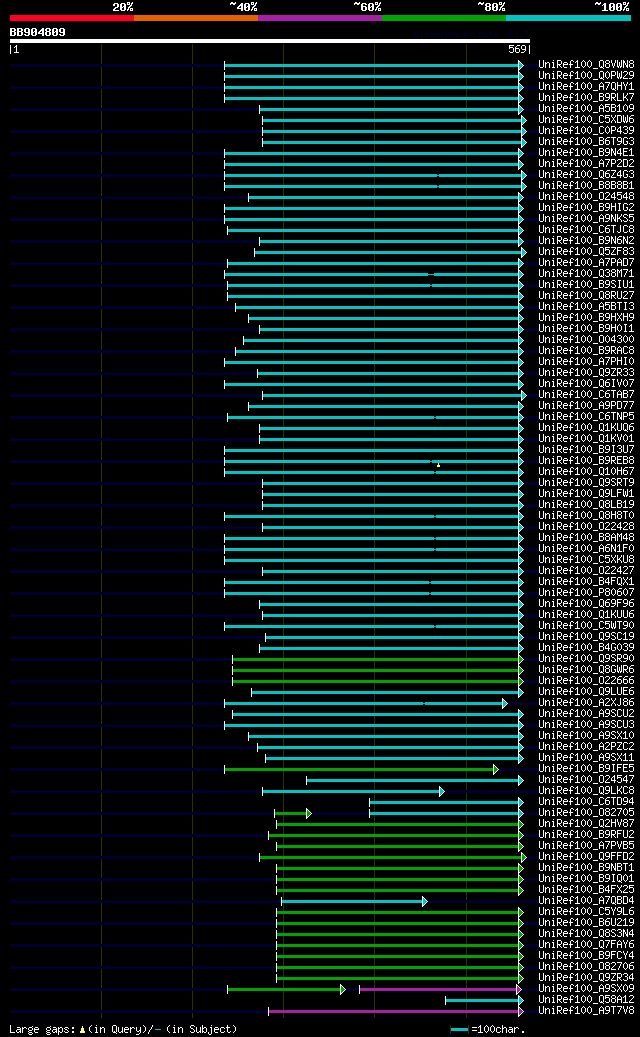Open the UniRef100_B6T9G3 hit
This screenshot has height=1037, width=640.
click(586, 142)
